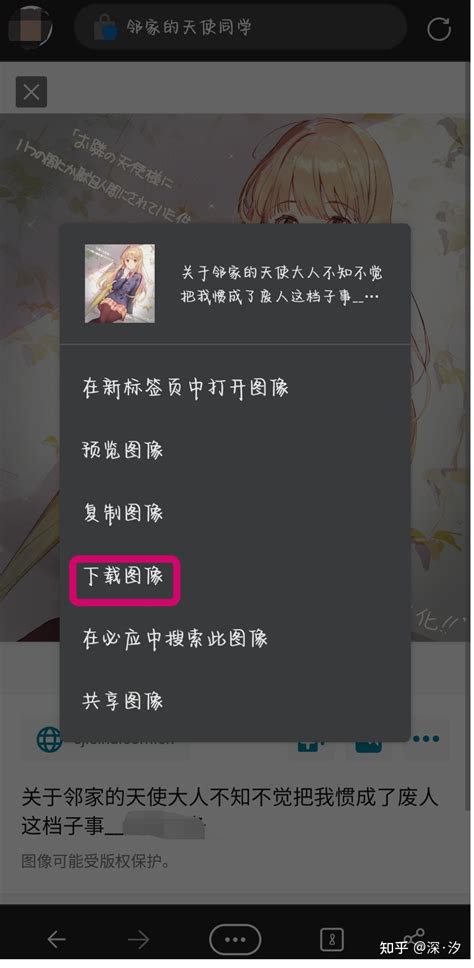Close the image viewer with the X button

(31, 92)
